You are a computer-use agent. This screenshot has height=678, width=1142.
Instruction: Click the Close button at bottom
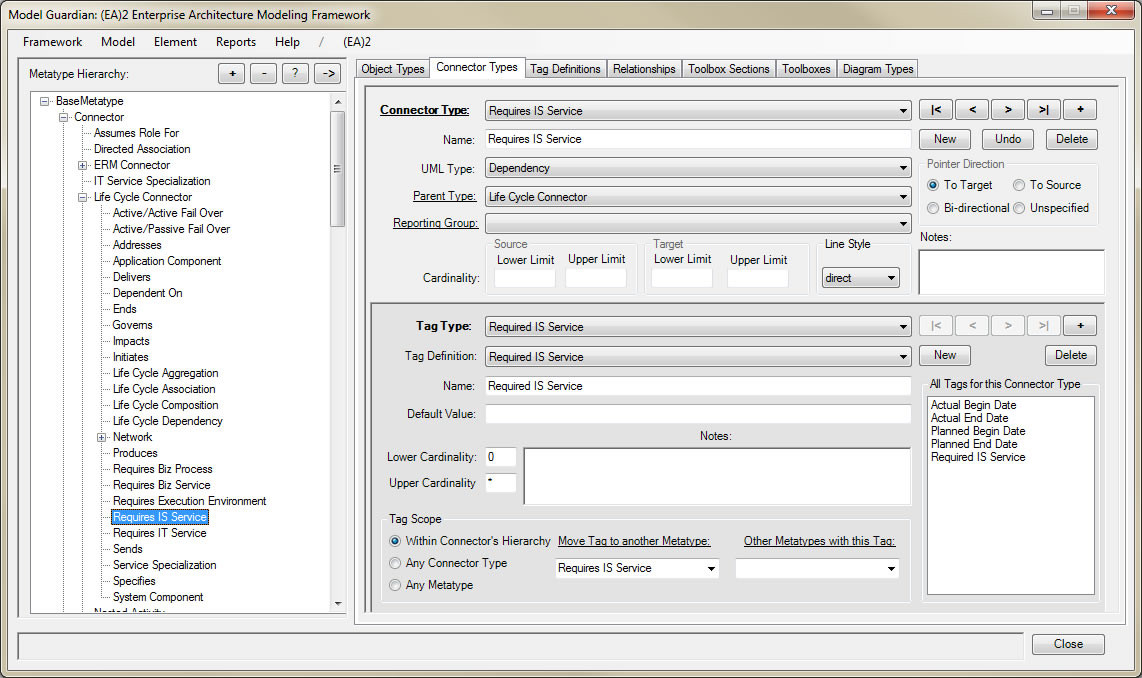pyautogui.click(x=1068, y=645)
